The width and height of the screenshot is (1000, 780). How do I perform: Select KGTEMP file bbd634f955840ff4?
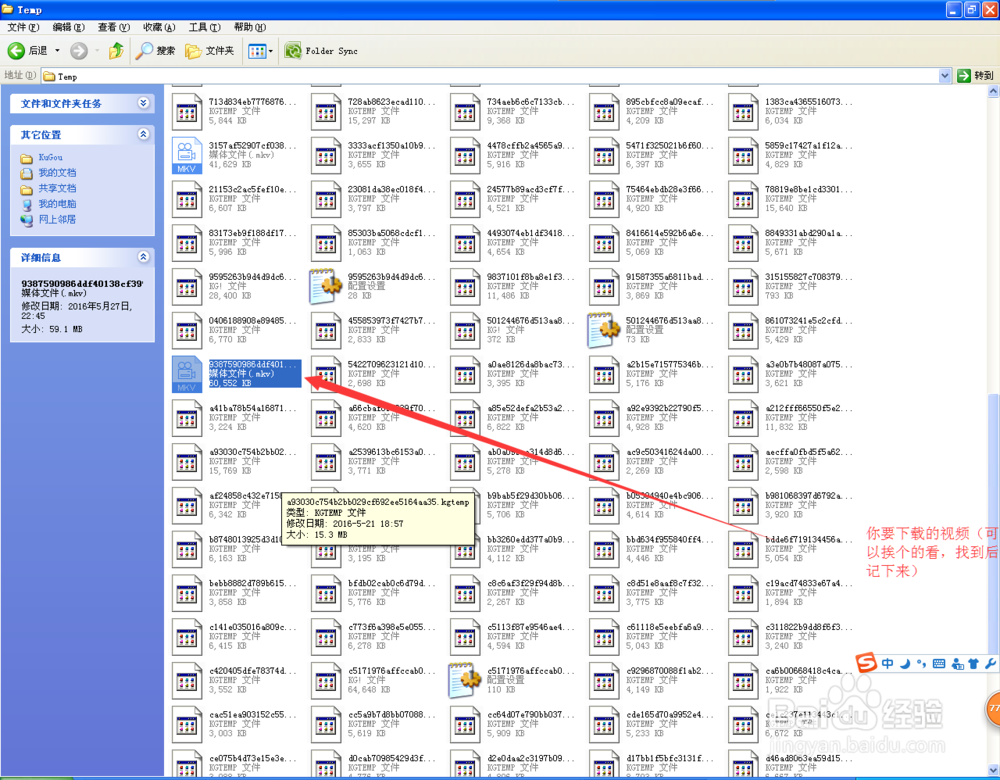pyautogui.click(x=651, y=549)
